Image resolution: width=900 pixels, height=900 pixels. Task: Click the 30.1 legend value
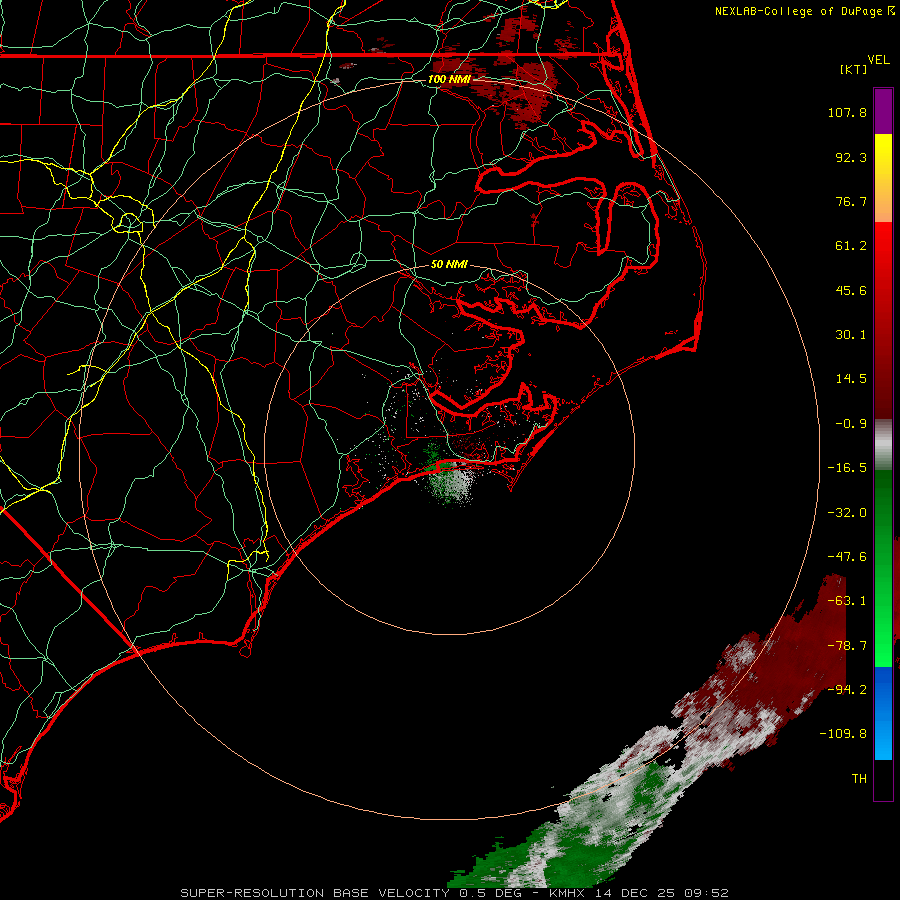(851, 335)
